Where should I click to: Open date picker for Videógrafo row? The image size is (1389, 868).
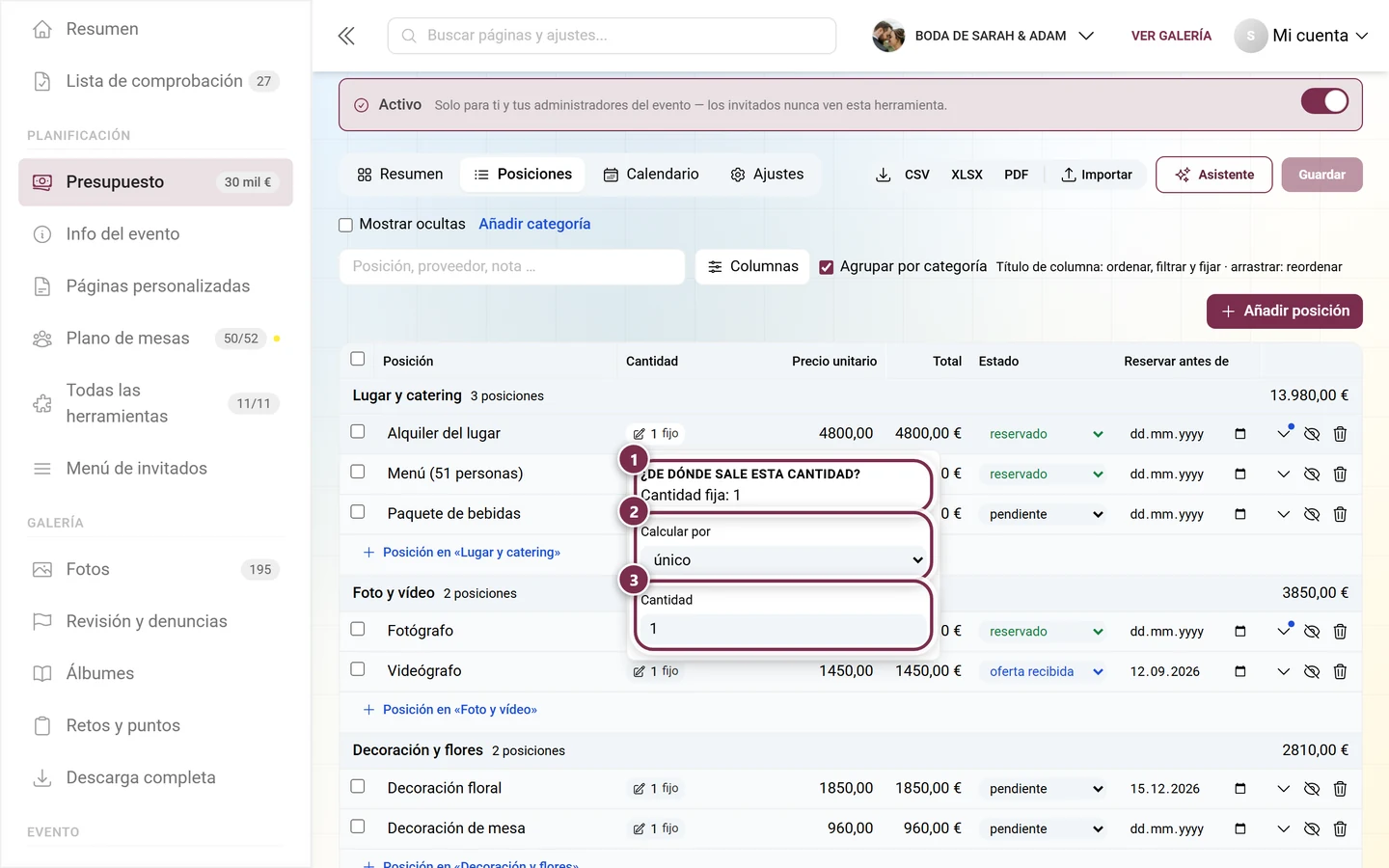click(1240, 671)
